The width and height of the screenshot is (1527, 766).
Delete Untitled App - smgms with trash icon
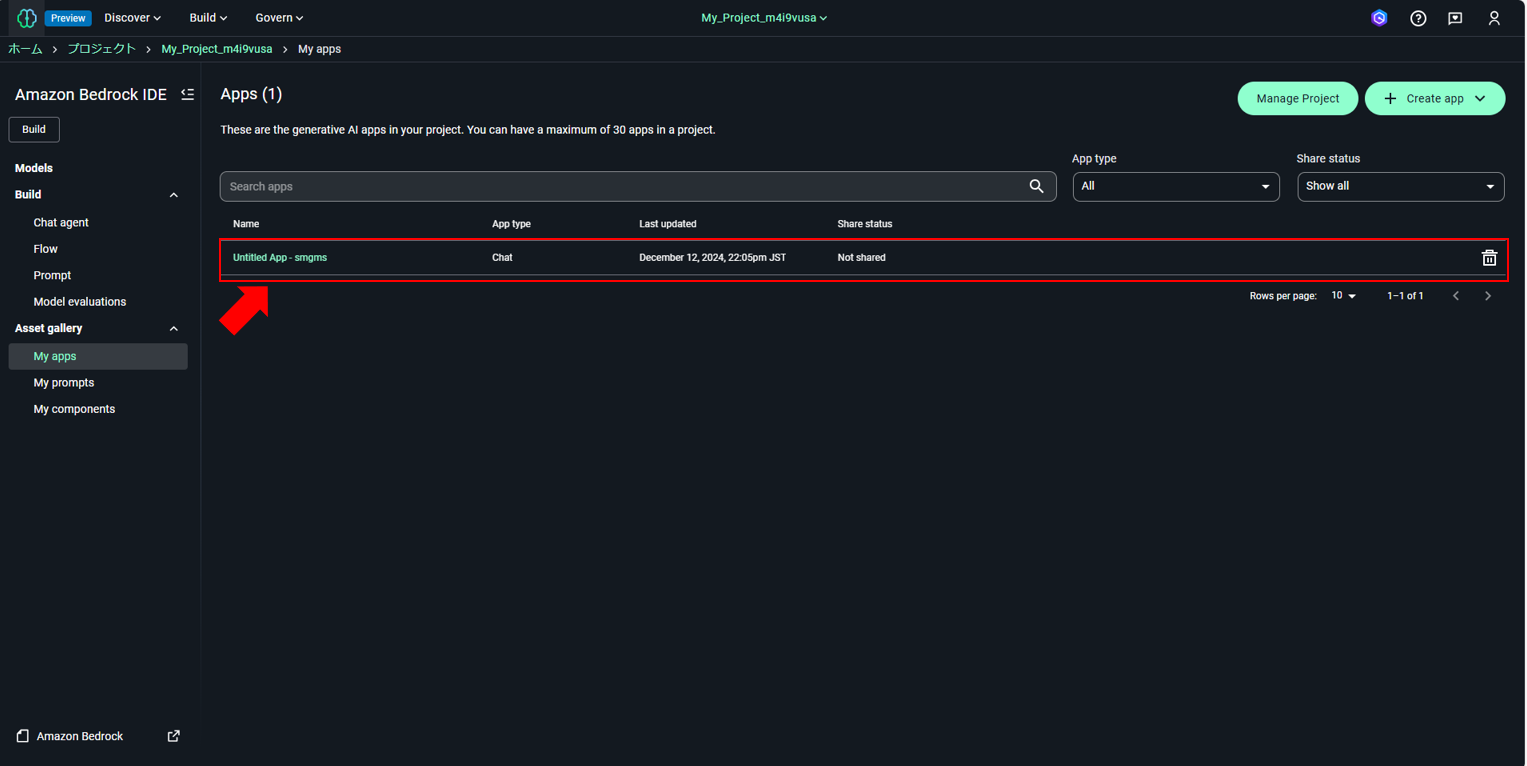(1489, 257)
